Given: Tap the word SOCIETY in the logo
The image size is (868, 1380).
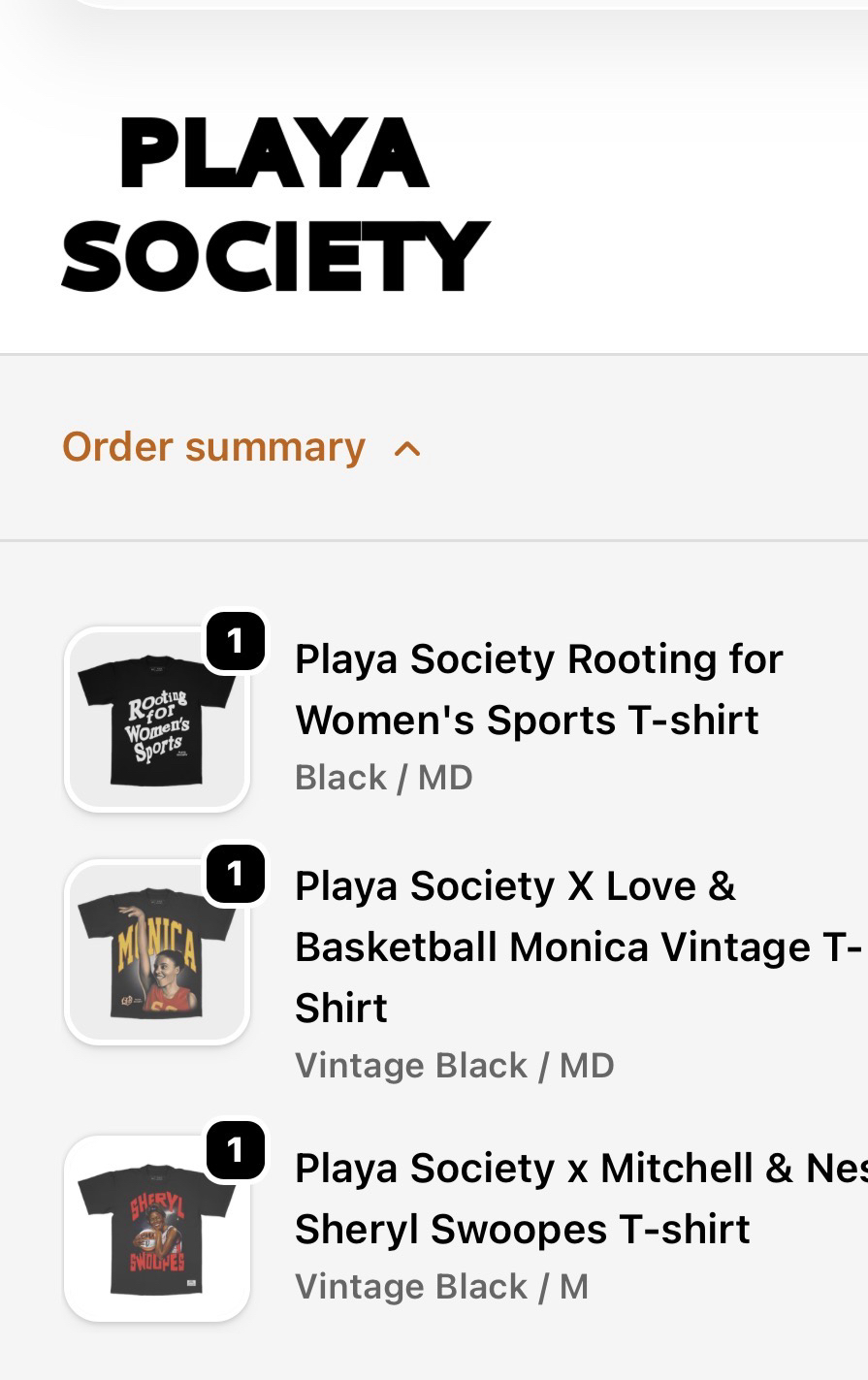Looking at the screenshot, I should pyautogui.click(x=274, y=255).
